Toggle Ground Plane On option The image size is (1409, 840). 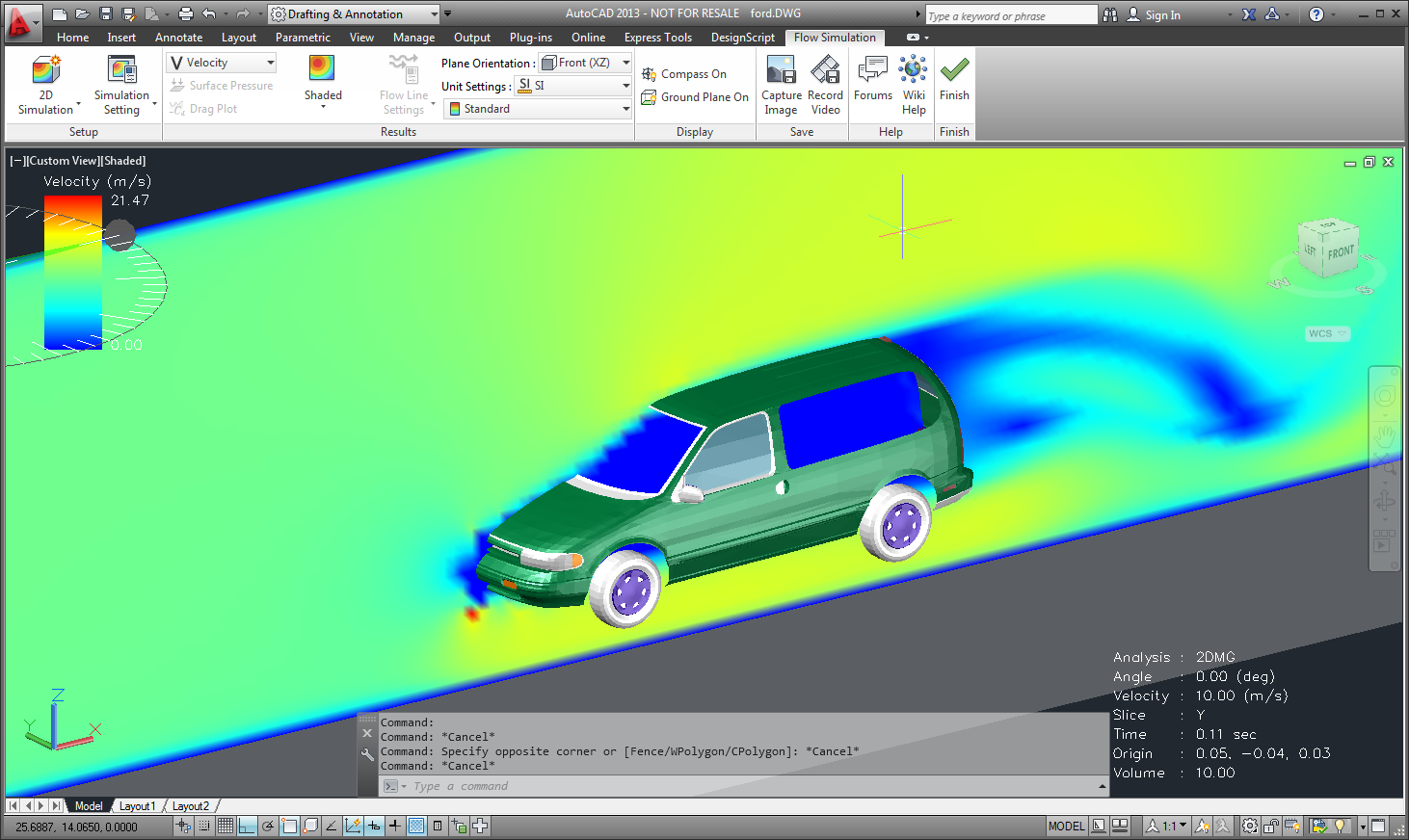point(695,97)
